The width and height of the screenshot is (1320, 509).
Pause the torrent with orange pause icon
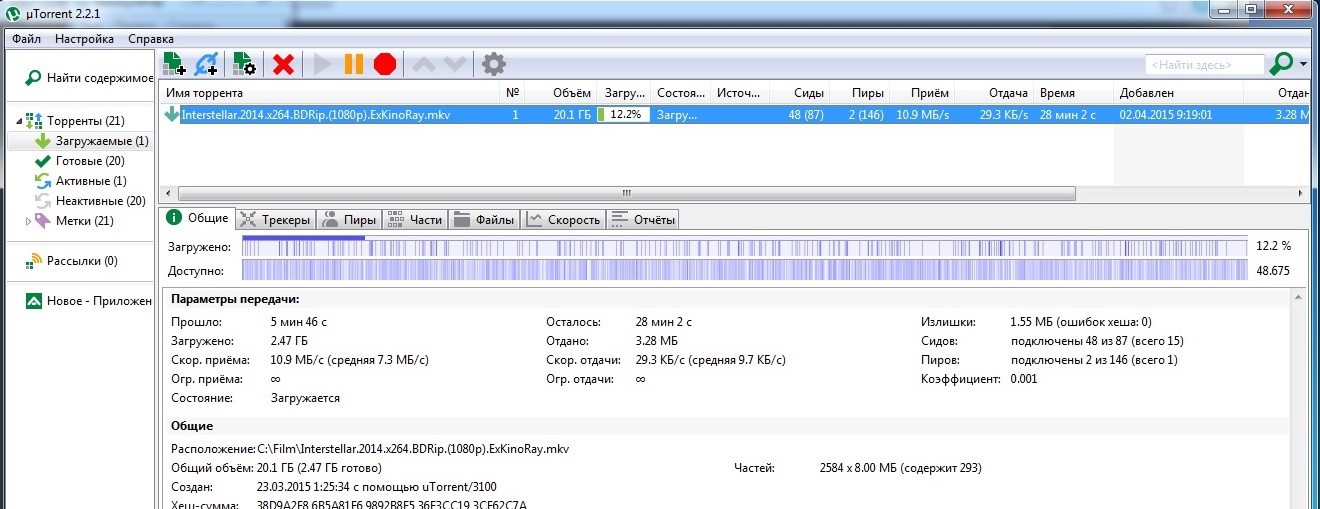coord(354,64)
